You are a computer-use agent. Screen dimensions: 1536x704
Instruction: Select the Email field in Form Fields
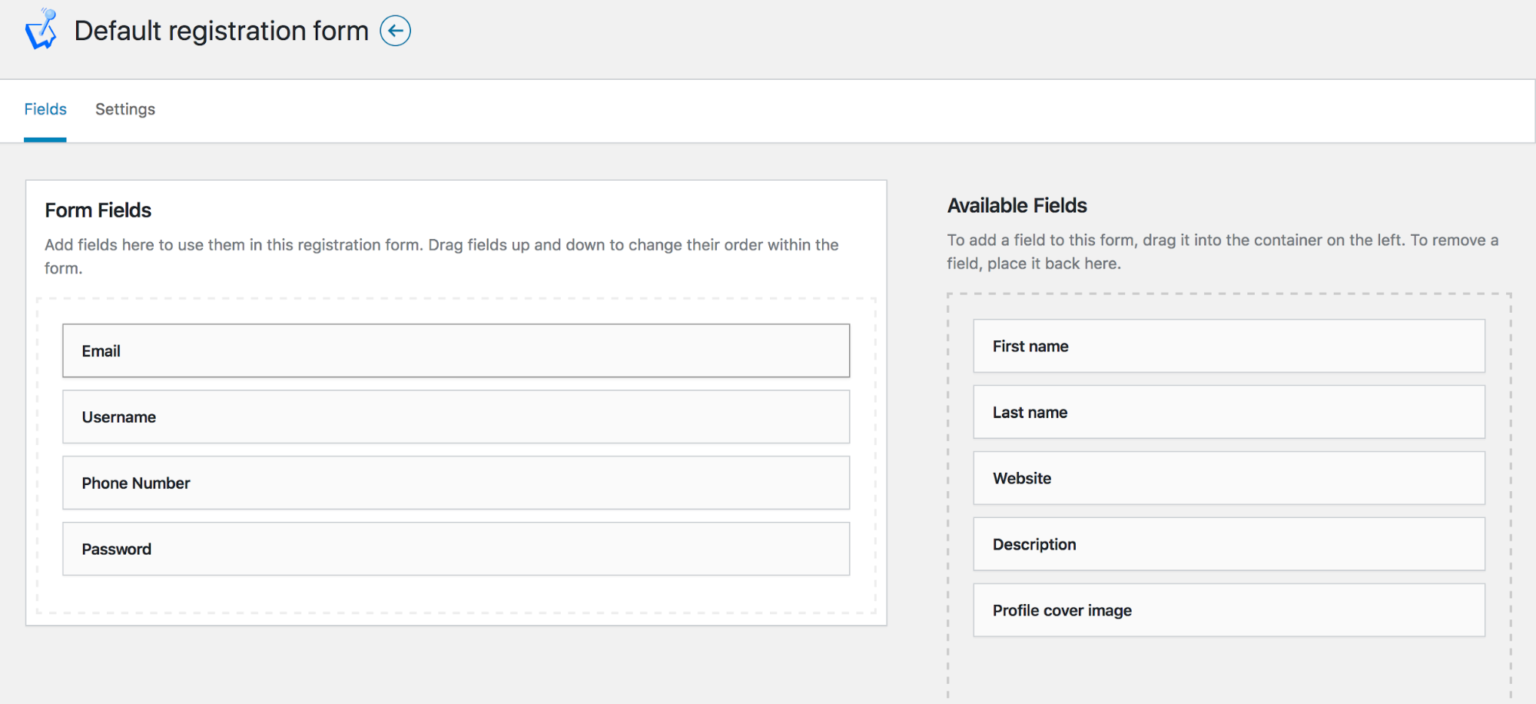click(455, 350)
